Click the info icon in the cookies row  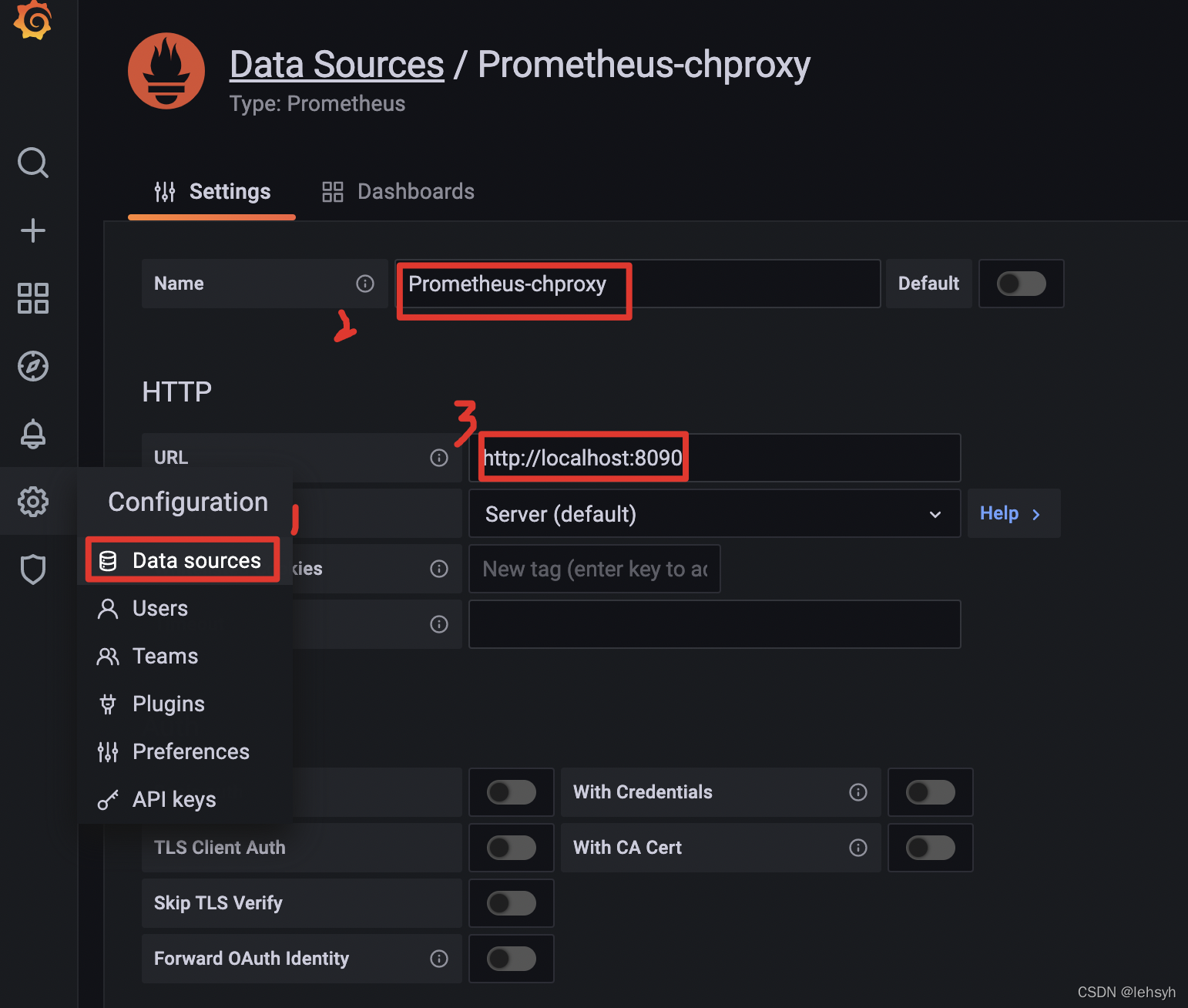click(x=439, y=569)
